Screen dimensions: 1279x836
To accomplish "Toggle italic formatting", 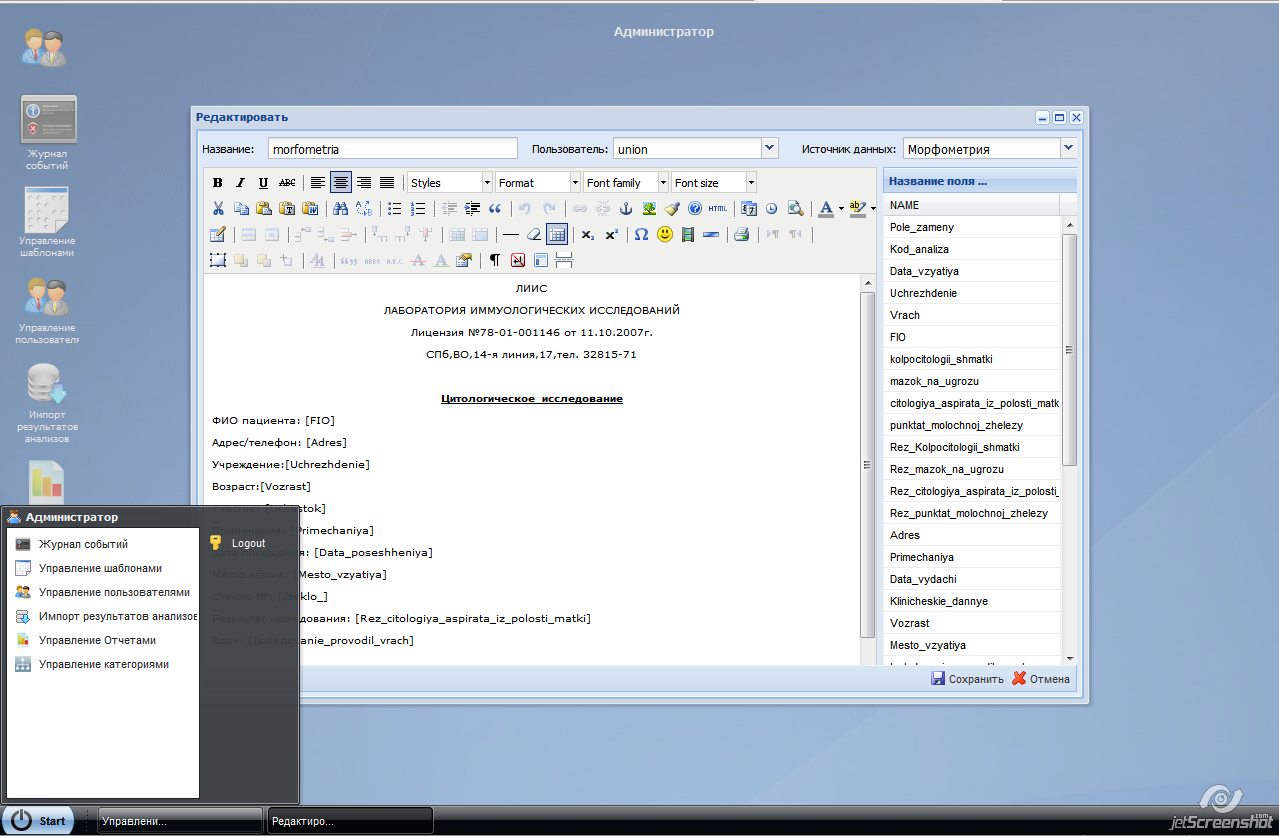I will (240, 183).
